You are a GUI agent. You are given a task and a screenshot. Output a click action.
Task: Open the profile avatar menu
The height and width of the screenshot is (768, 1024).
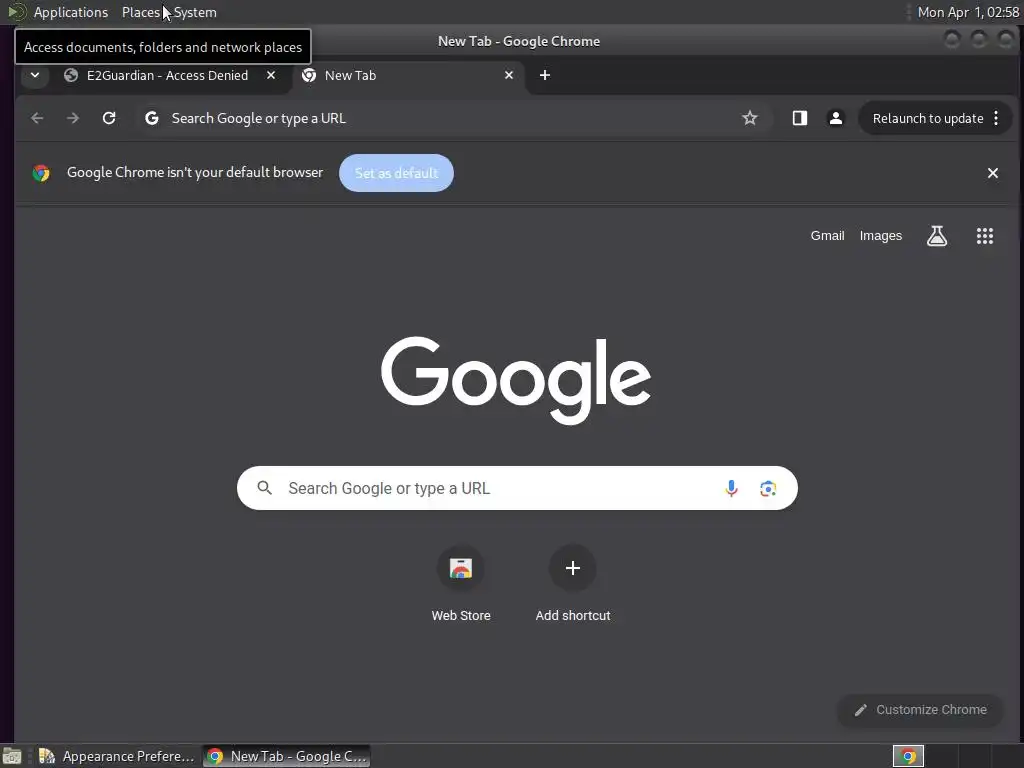click(835, 118)
